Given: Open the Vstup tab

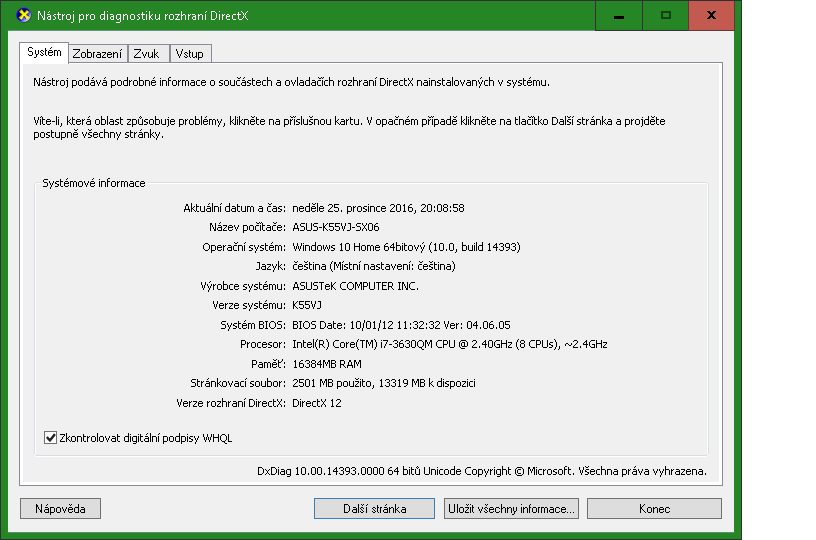Looking at the screenshot, I should click(x=190, y=54).
